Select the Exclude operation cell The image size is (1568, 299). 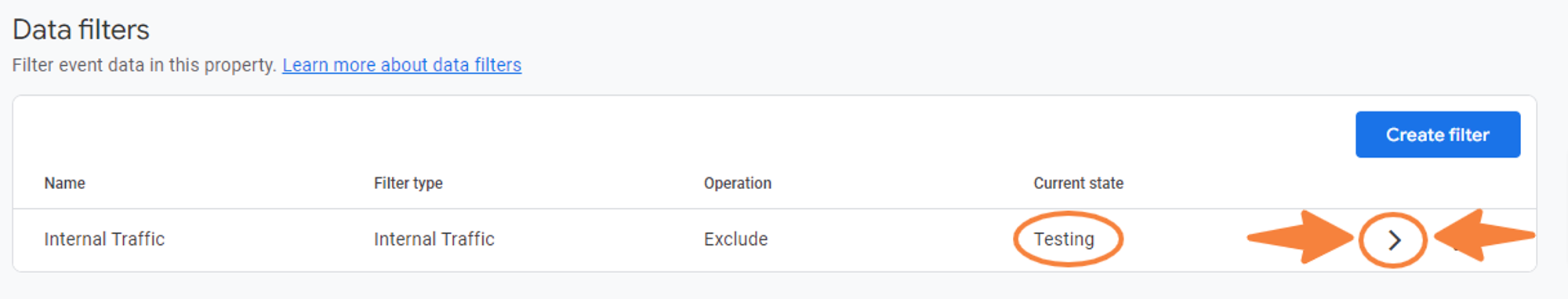(x=735, y=239)
